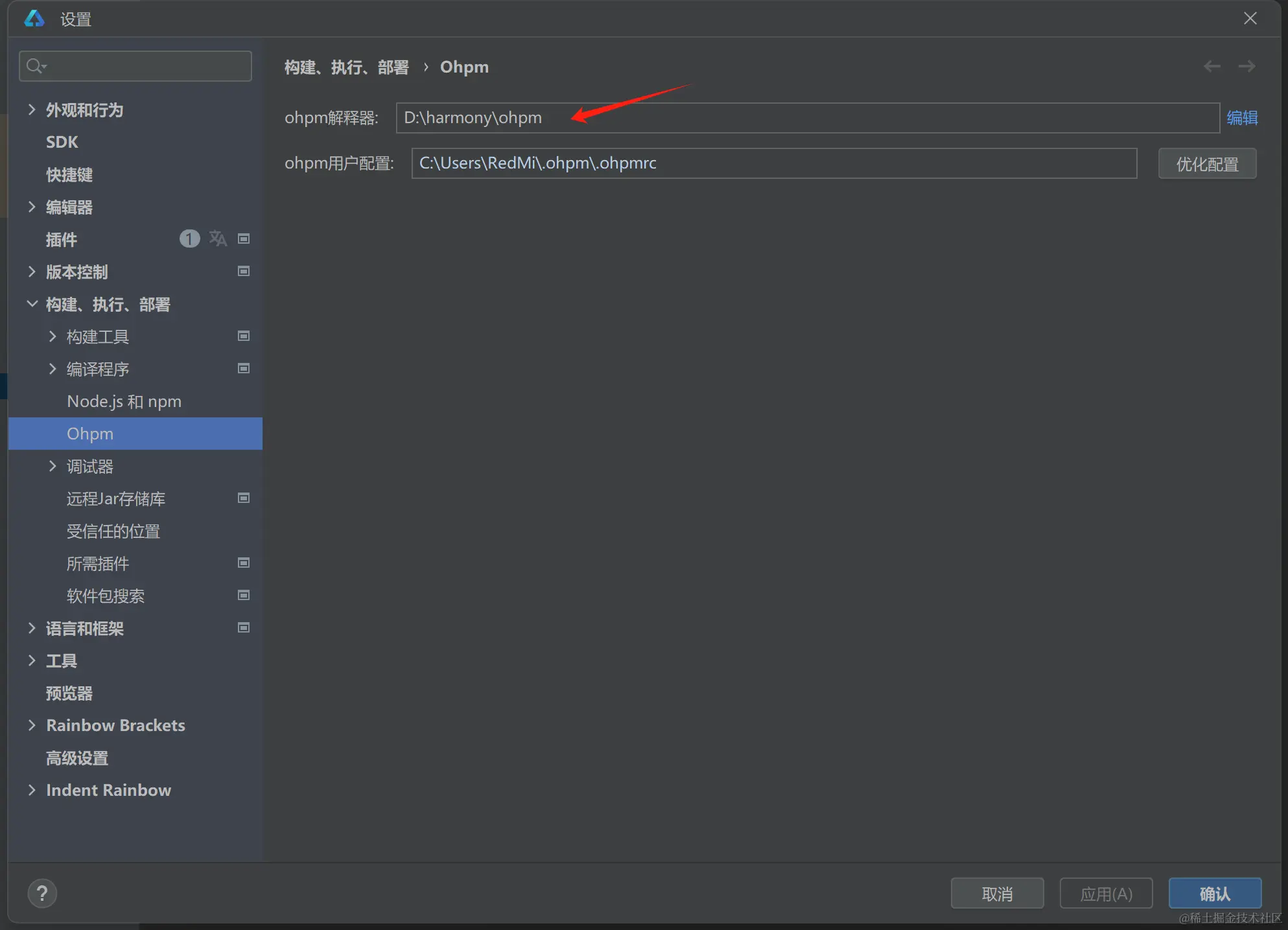Click project-level icon beside 远程Jar存储库

244,498
